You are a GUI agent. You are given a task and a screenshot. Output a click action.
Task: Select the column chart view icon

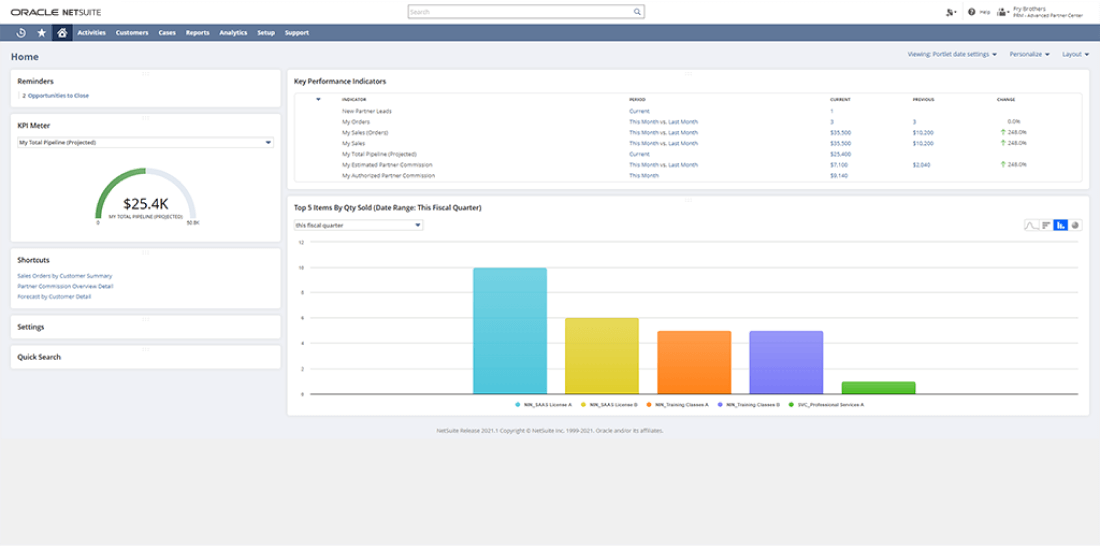pos(1060,225)
